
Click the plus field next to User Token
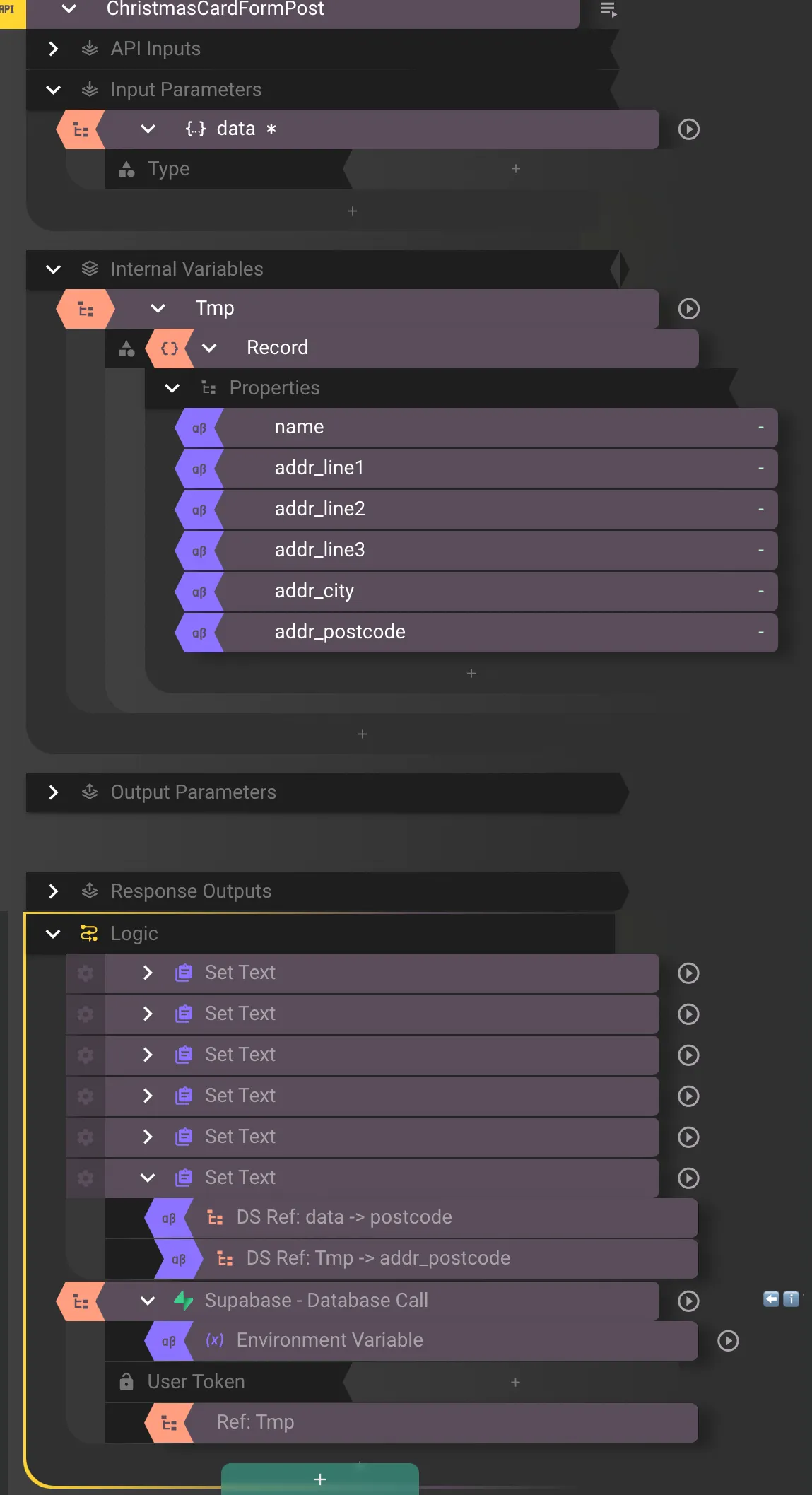click(x=515, y=1382)
